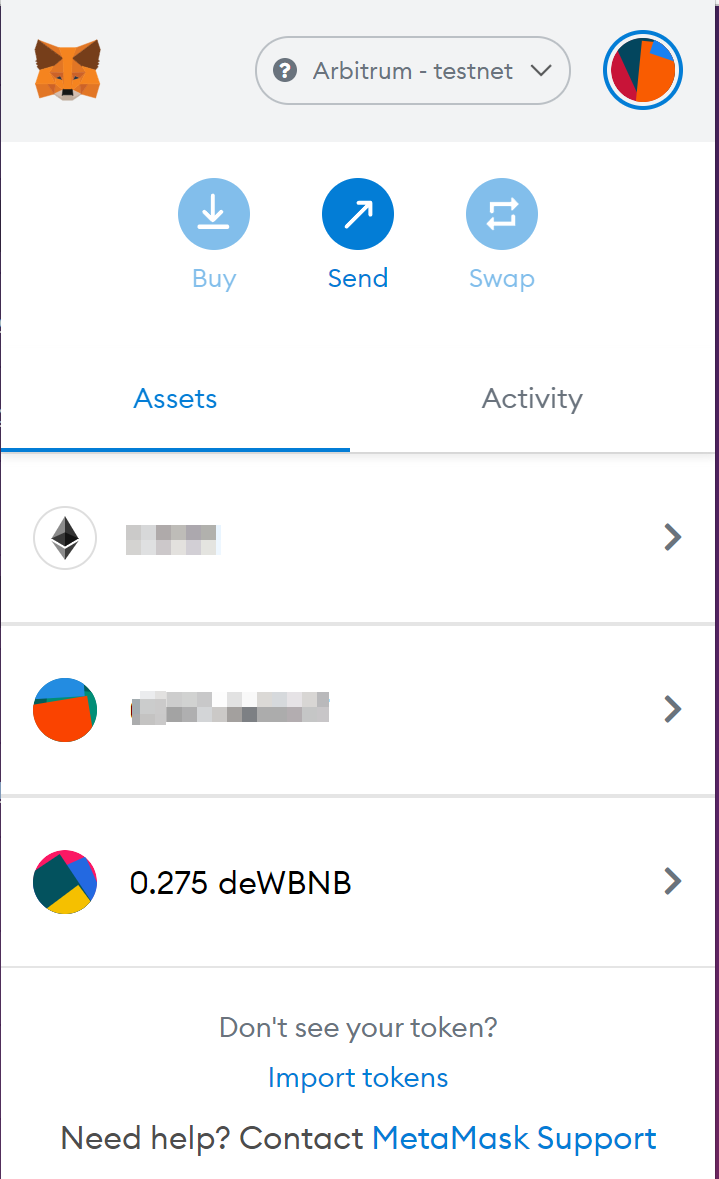Viewport: 719px width, 1179px height.
Task: Click the network help question-mark icon
Action: (x=285, y=71)
